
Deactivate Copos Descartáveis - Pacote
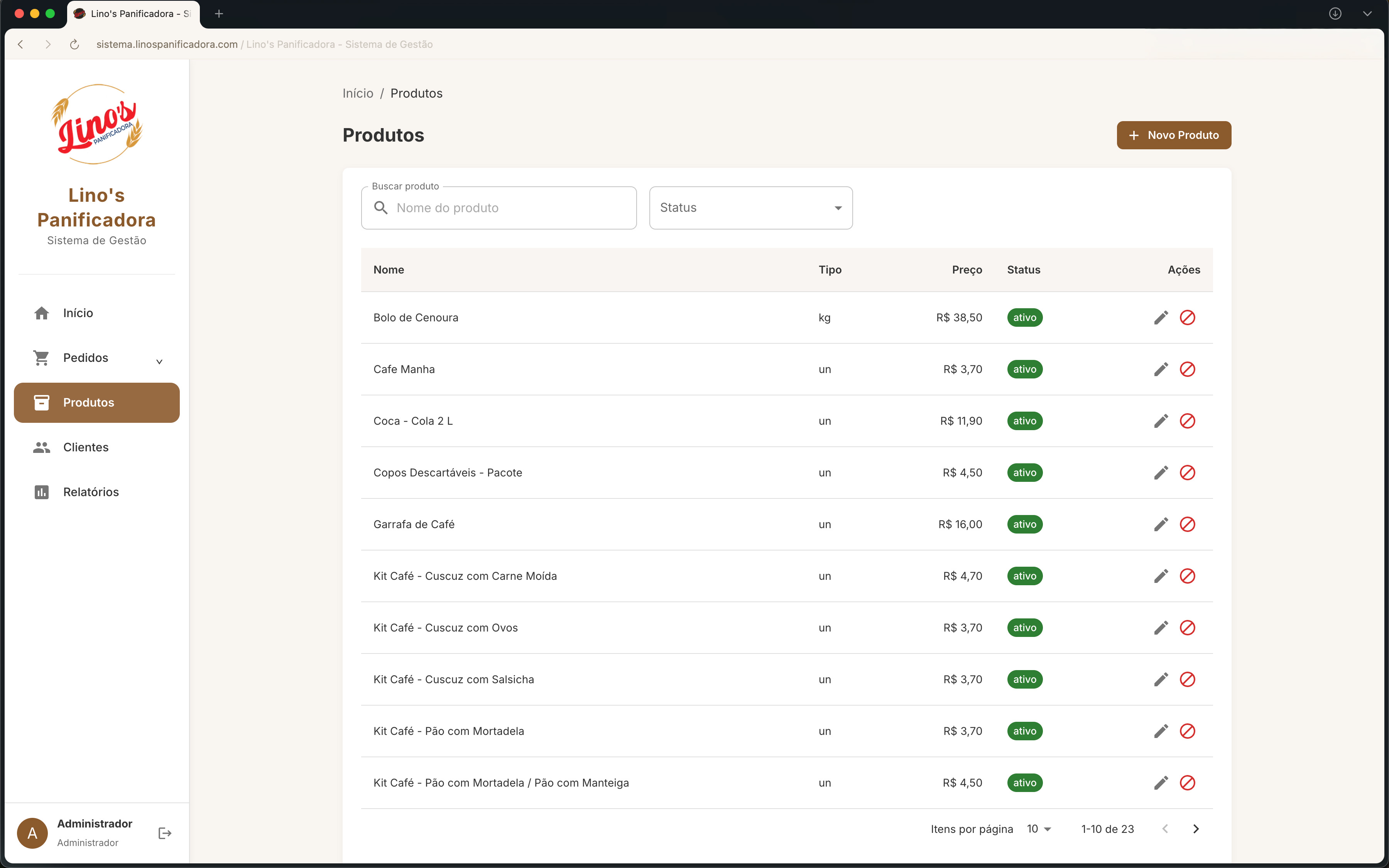click(1187, 473)
